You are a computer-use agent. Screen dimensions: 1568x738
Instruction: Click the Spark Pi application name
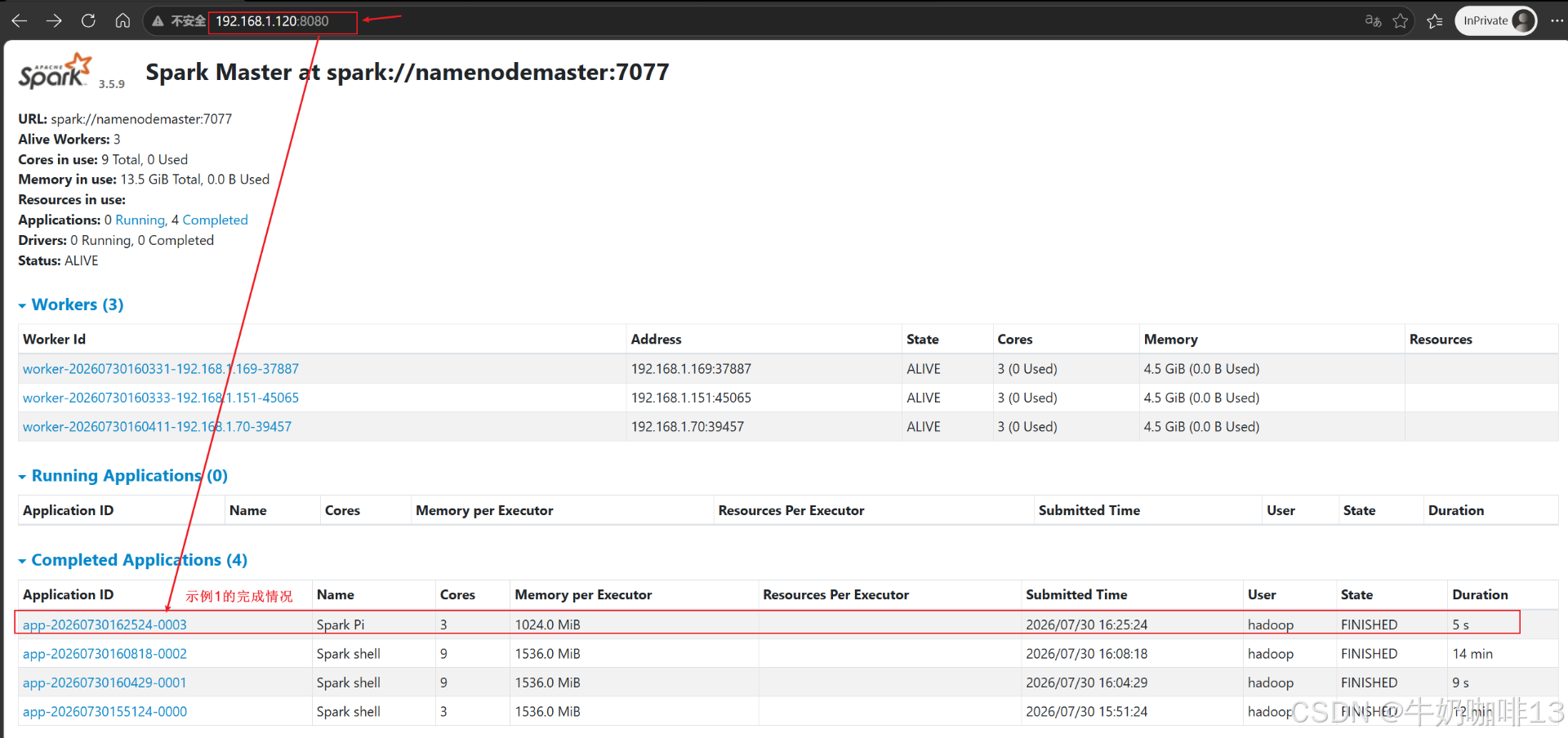click(x=341, y=625)
